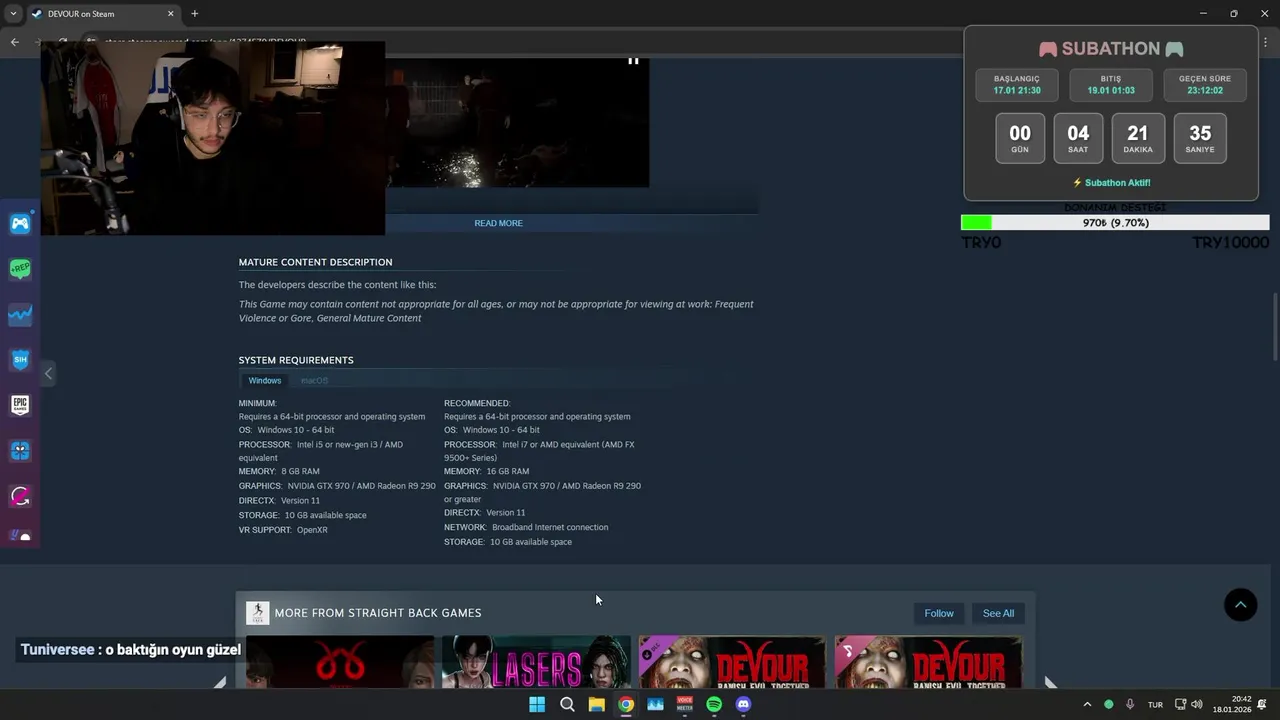This screenshot has width=1280, height=720.
Task: Click the GEÇEN SÜRE 23:12:02 box
Action: pos(1205,85)
